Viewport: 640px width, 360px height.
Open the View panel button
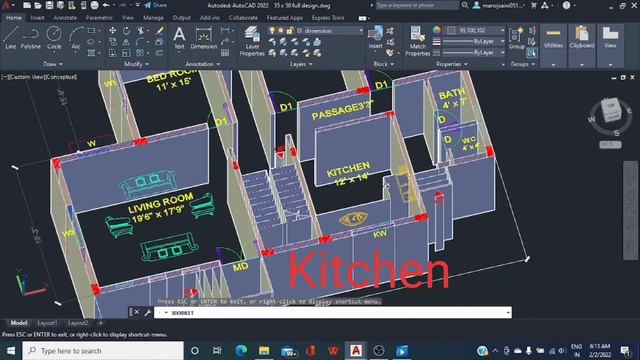click(x=610, y=45)
